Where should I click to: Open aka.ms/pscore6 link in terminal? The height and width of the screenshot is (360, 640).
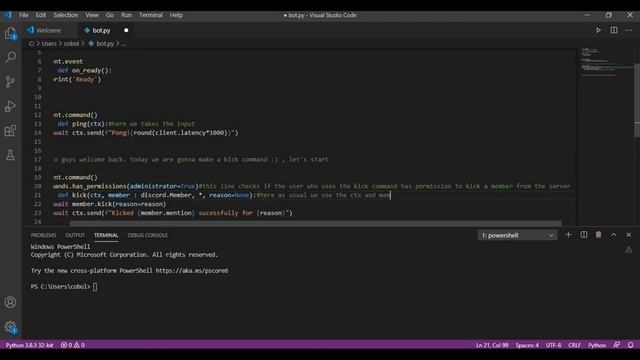tap(192, 271)
